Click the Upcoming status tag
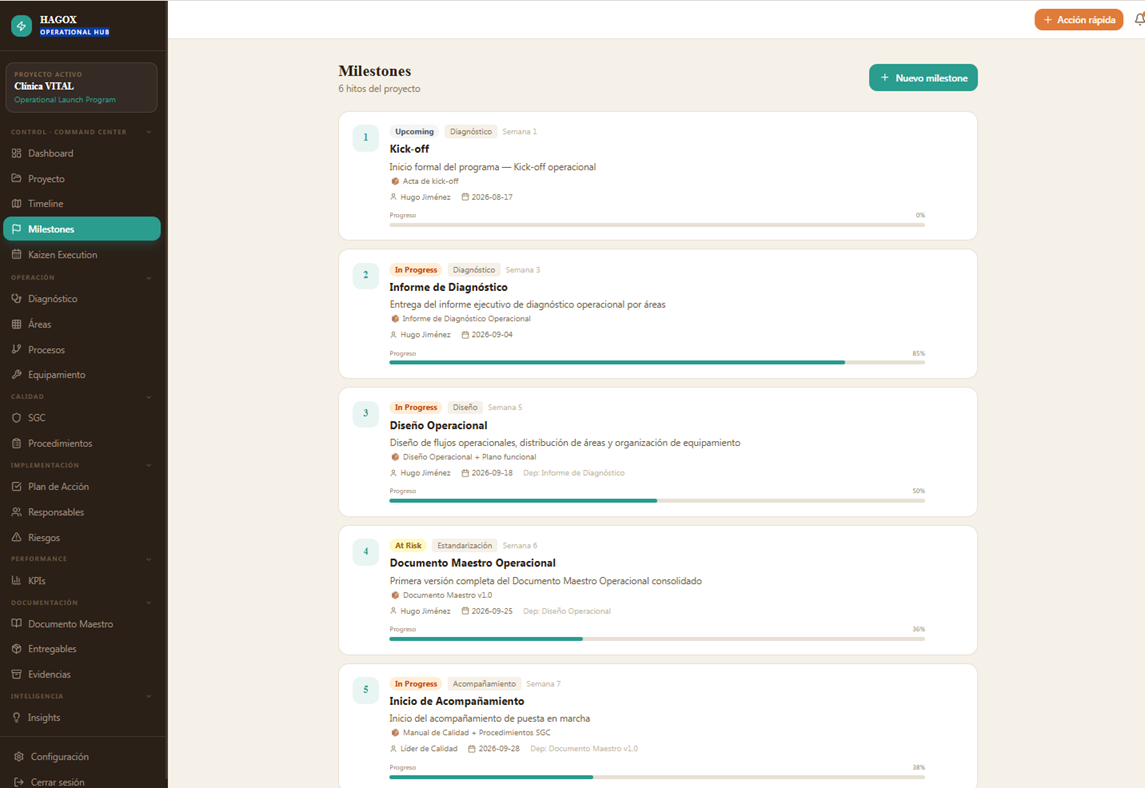Image resolution: width=1145 pixels, height=788 pixels. tap(414, 131)
